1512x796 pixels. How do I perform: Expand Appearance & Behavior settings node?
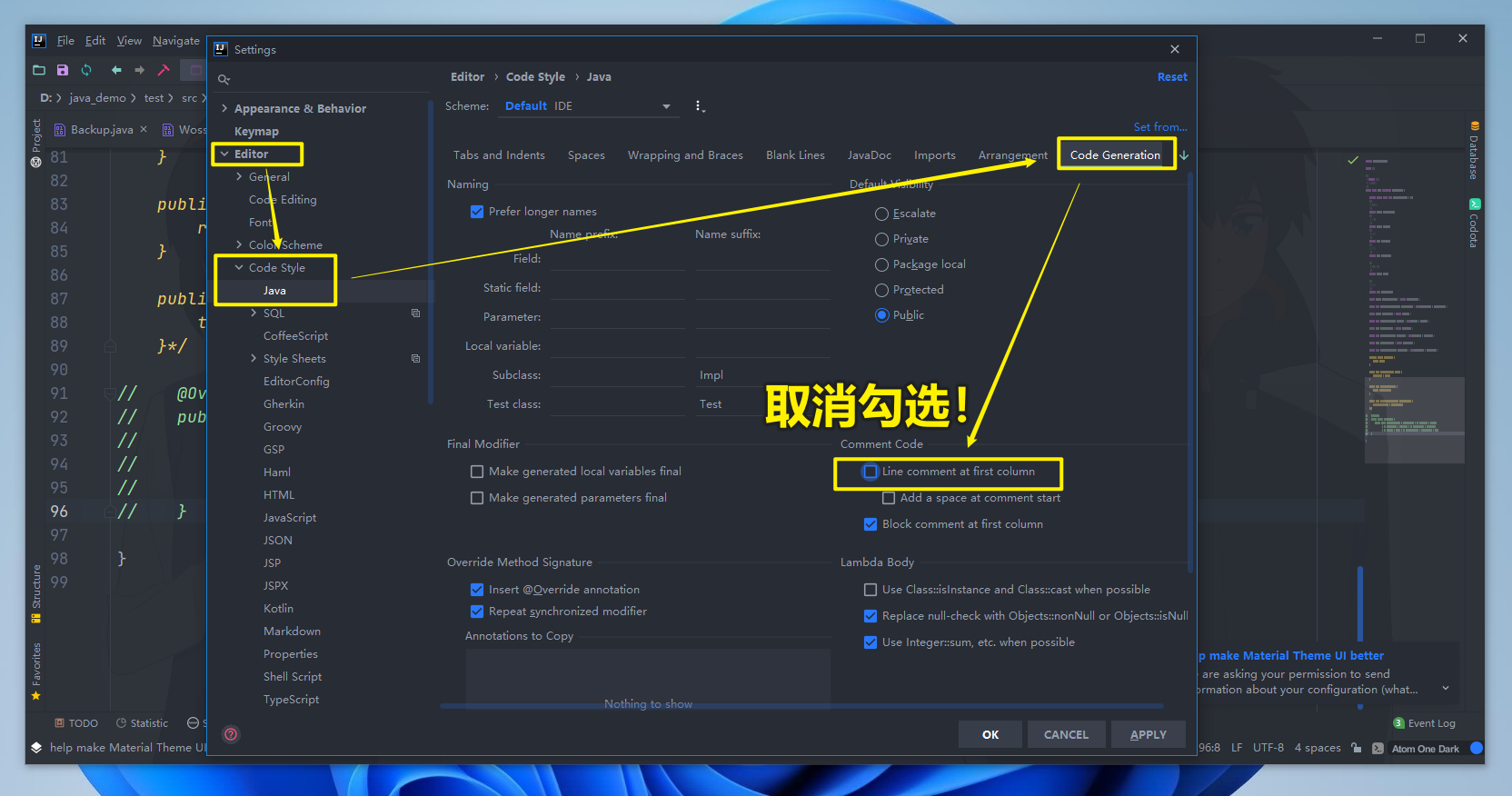point(224,108)
